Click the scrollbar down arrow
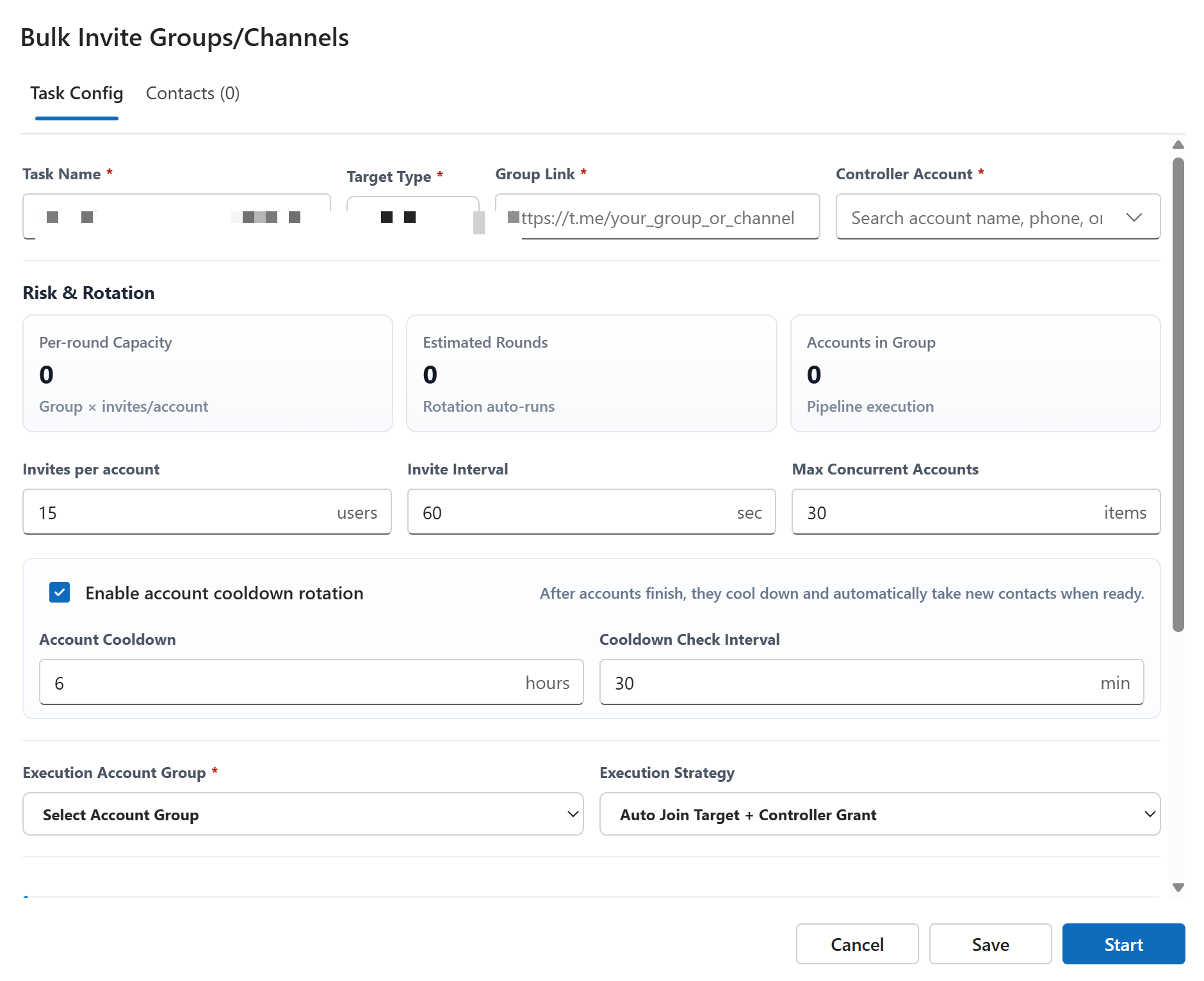 tap(1178, 888)
